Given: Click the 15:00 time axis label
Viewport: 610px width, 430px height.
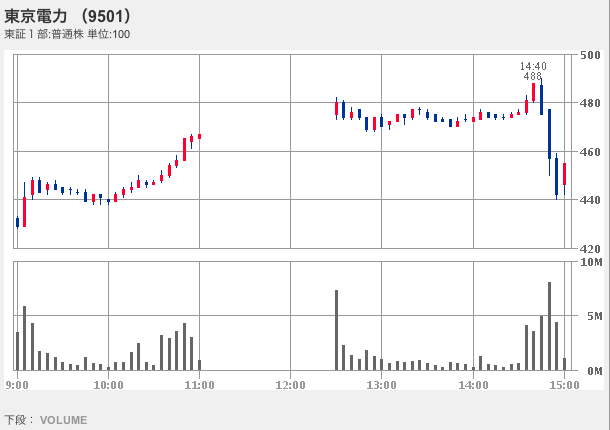Looking at the screenshot, I should (x=564, y=385).
